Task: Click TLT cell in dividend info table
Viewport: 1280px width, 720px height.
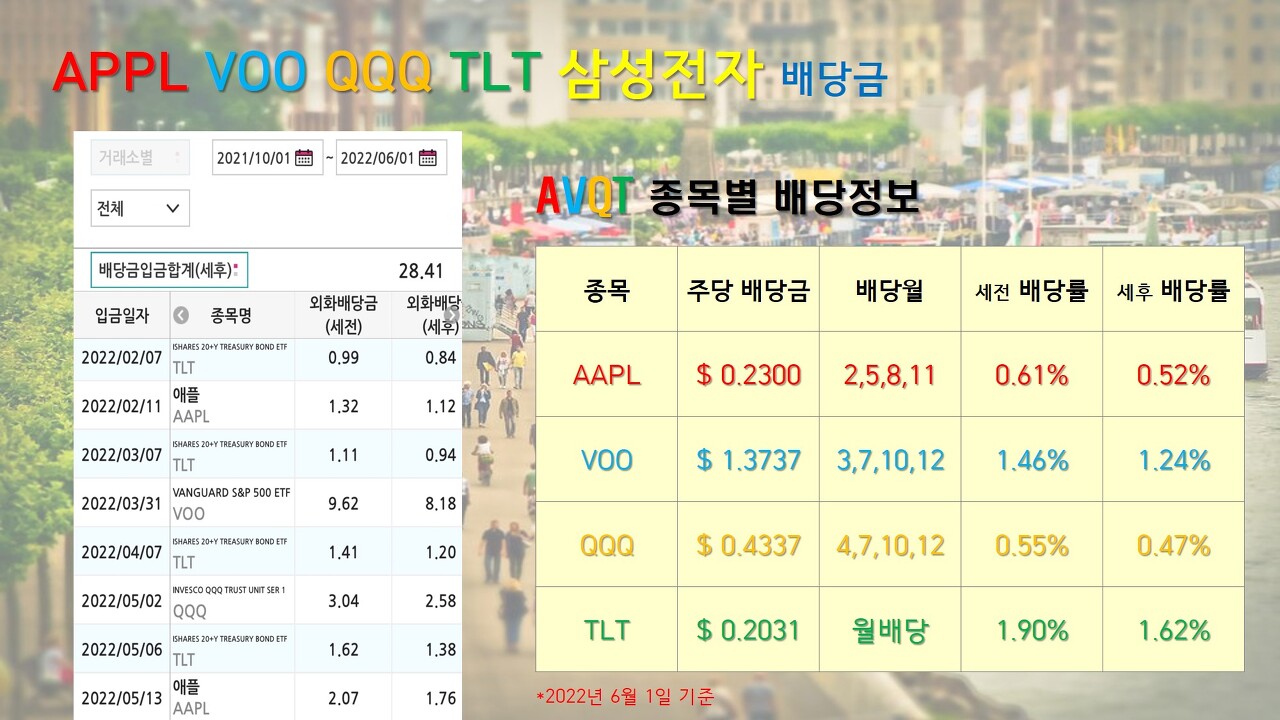Action: 607,630
